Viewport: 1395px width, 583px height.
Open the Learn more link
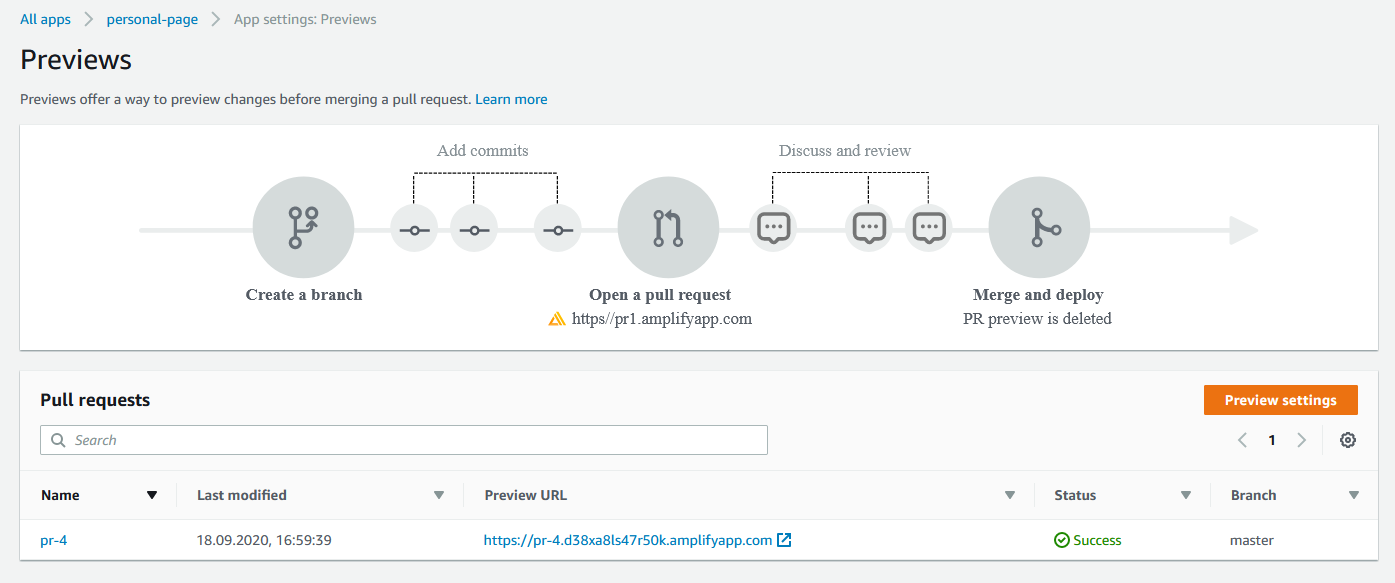511,99
